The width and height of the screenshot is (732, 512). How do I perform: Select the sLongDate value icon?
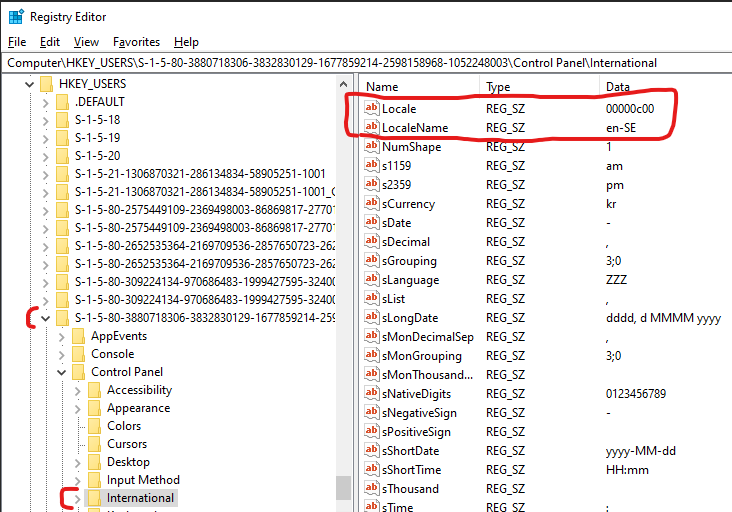coord(372,317)
